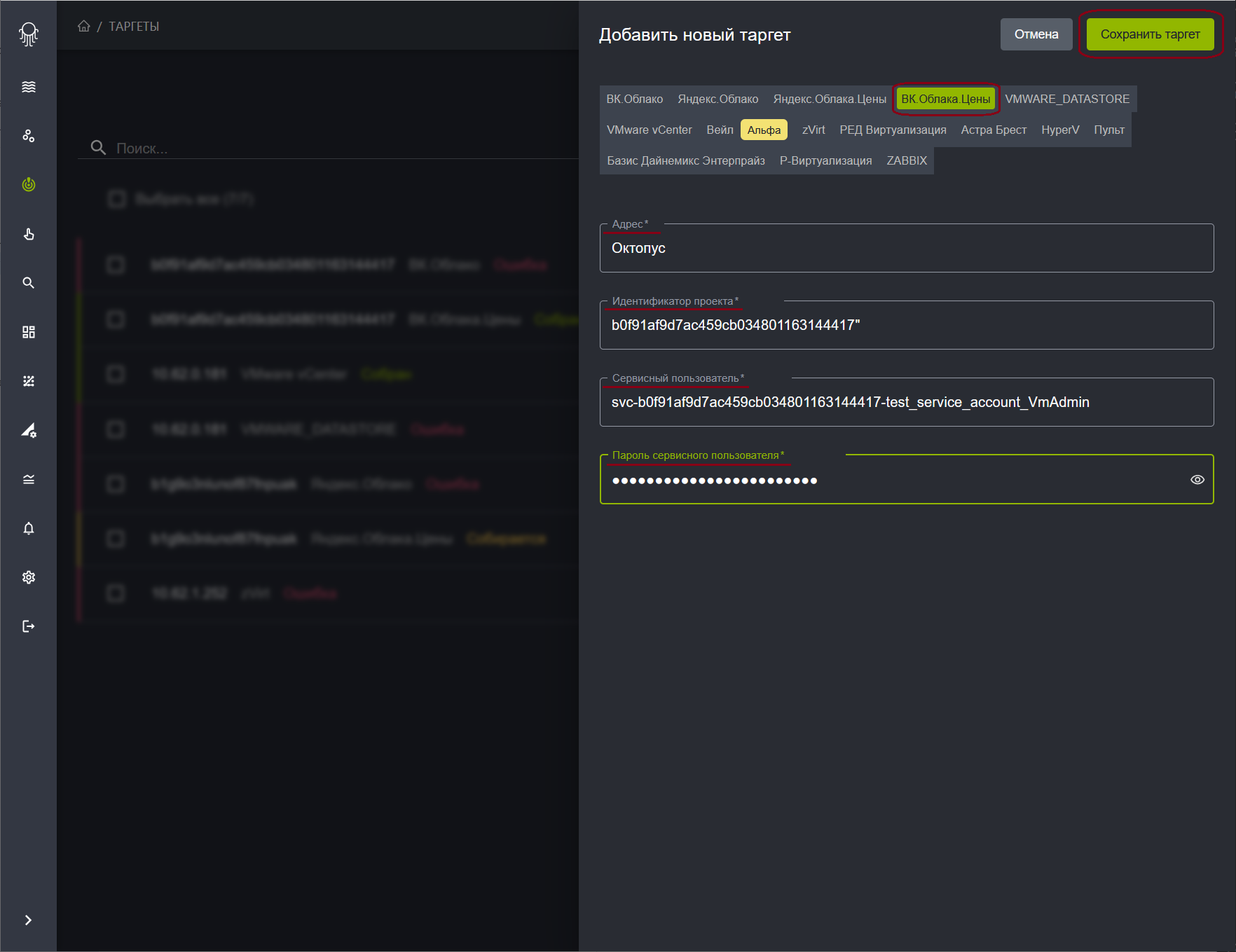Click Сохранить таргет button

coord(1150,34)
